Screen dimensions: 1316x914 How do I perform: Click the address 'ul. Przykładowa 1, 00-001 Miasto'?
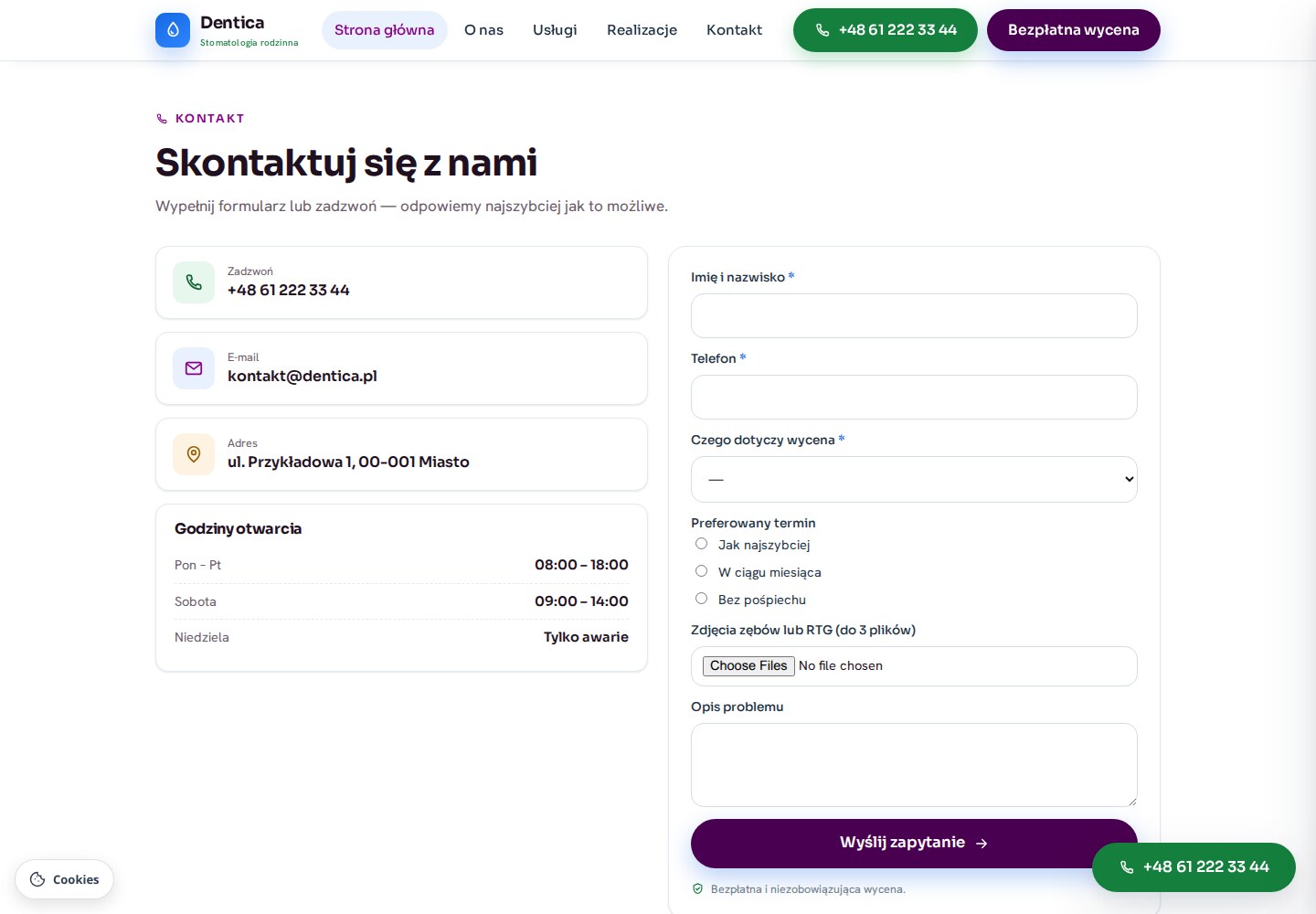tap(348, 462)
